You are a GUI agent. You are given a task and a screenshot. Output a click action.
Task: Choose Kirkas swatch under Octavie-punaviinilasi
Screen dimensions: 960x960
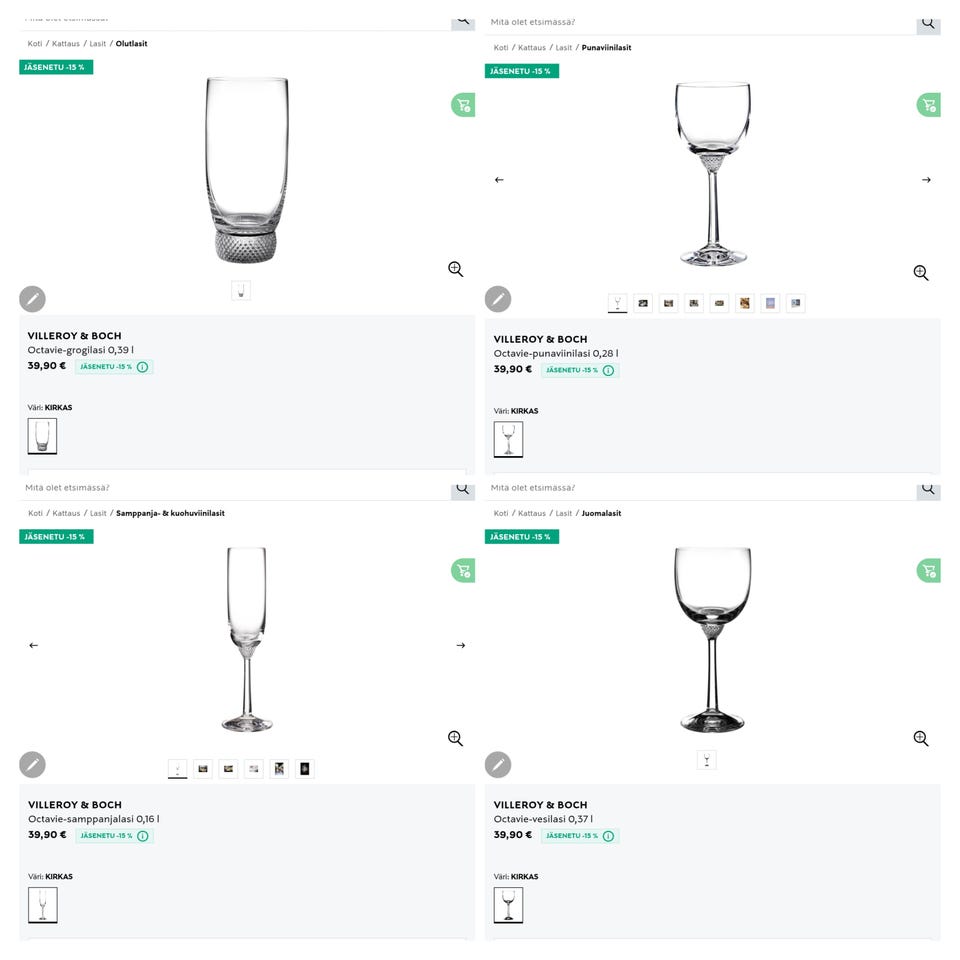point(508,439)
